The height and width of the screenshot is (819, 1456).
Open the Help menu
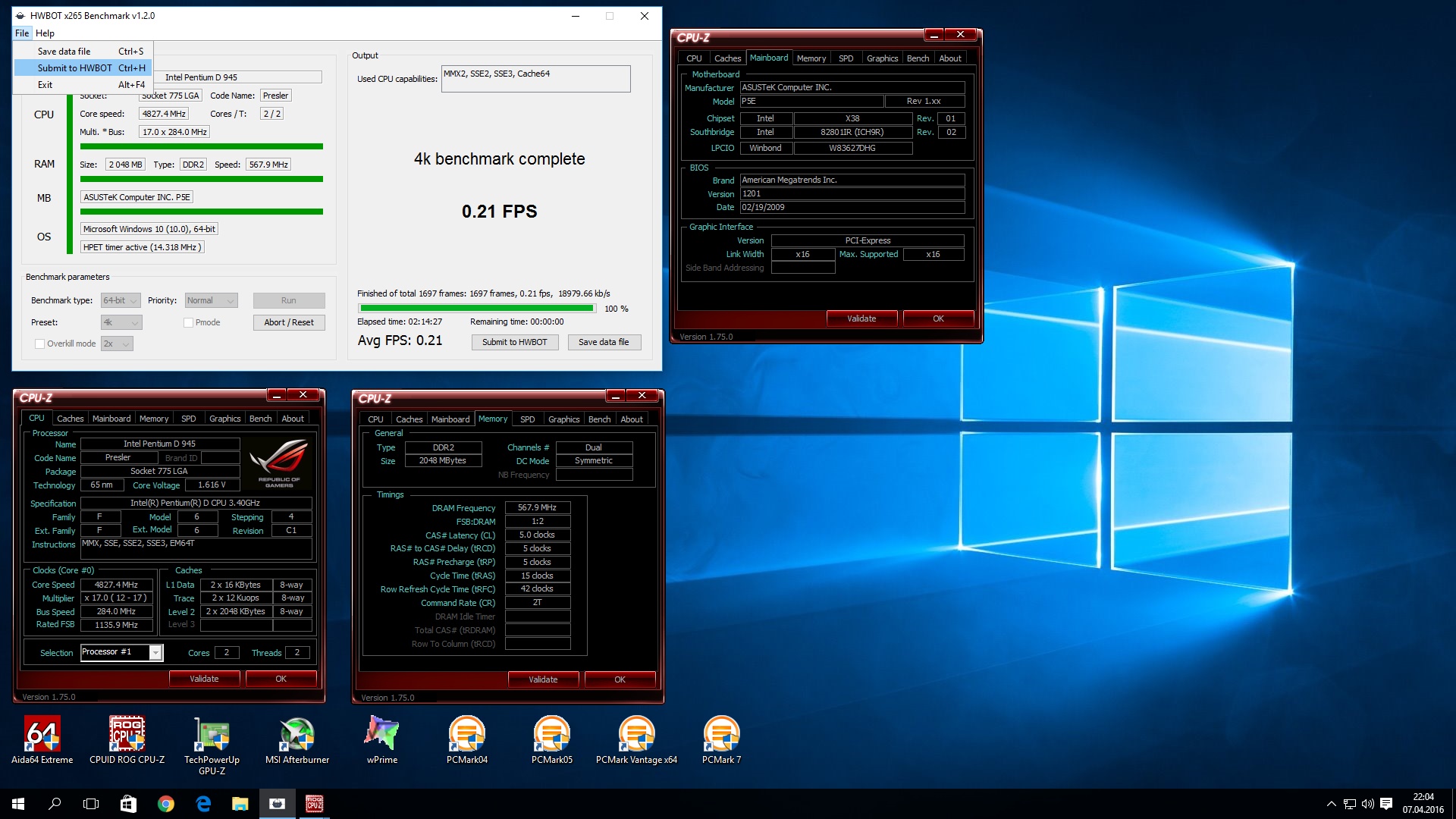tap(45, 33)
